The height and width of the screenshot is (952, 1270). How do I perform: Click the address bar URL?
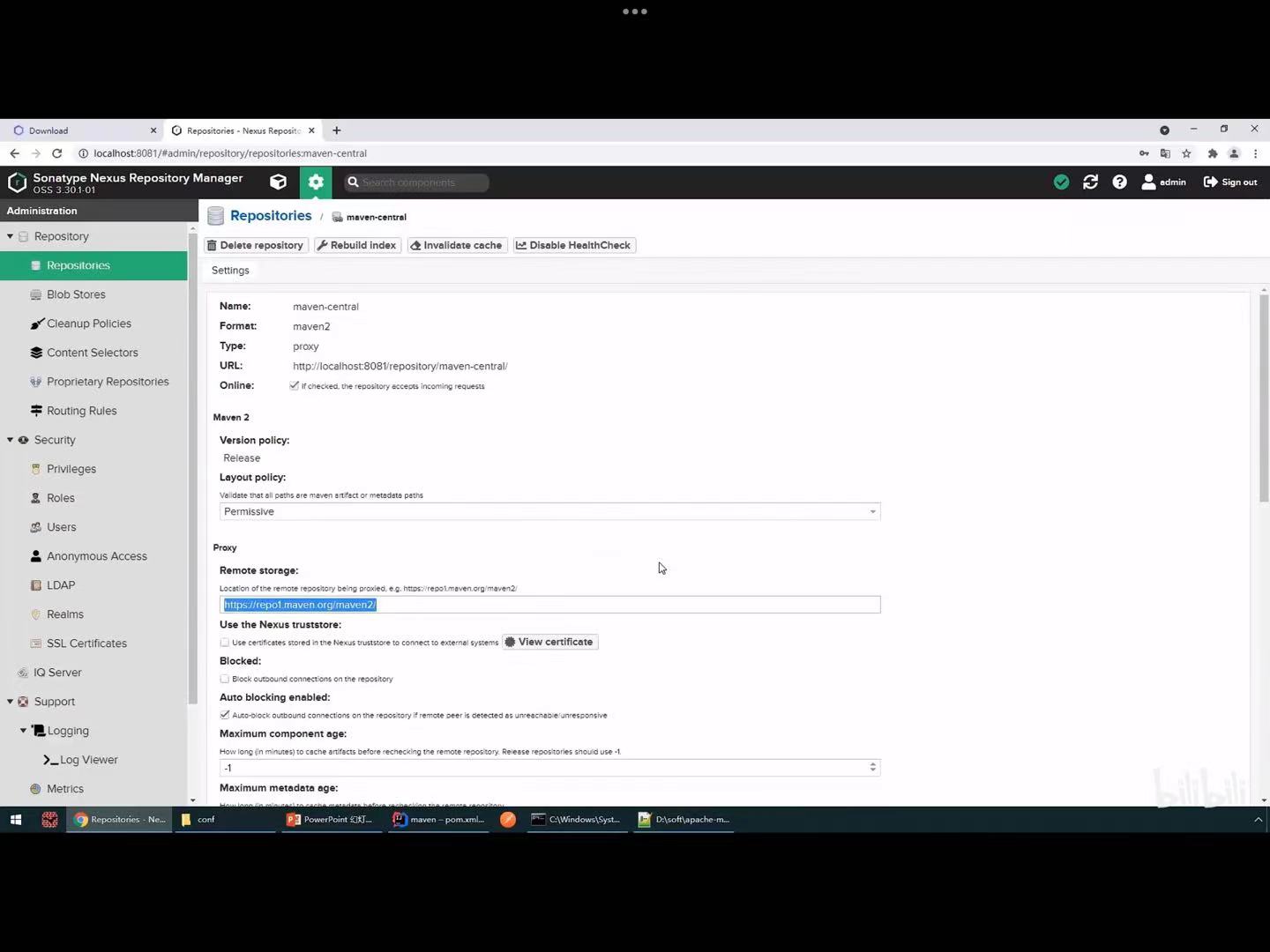(230, 153)
